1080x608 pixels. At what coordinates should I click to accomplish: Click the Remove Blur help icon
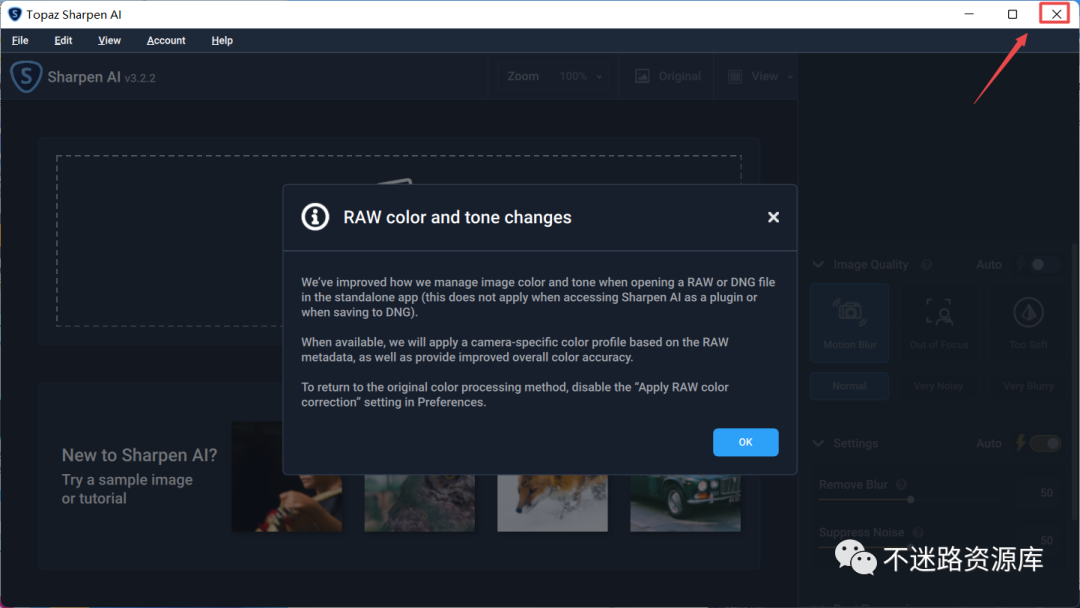901,485
